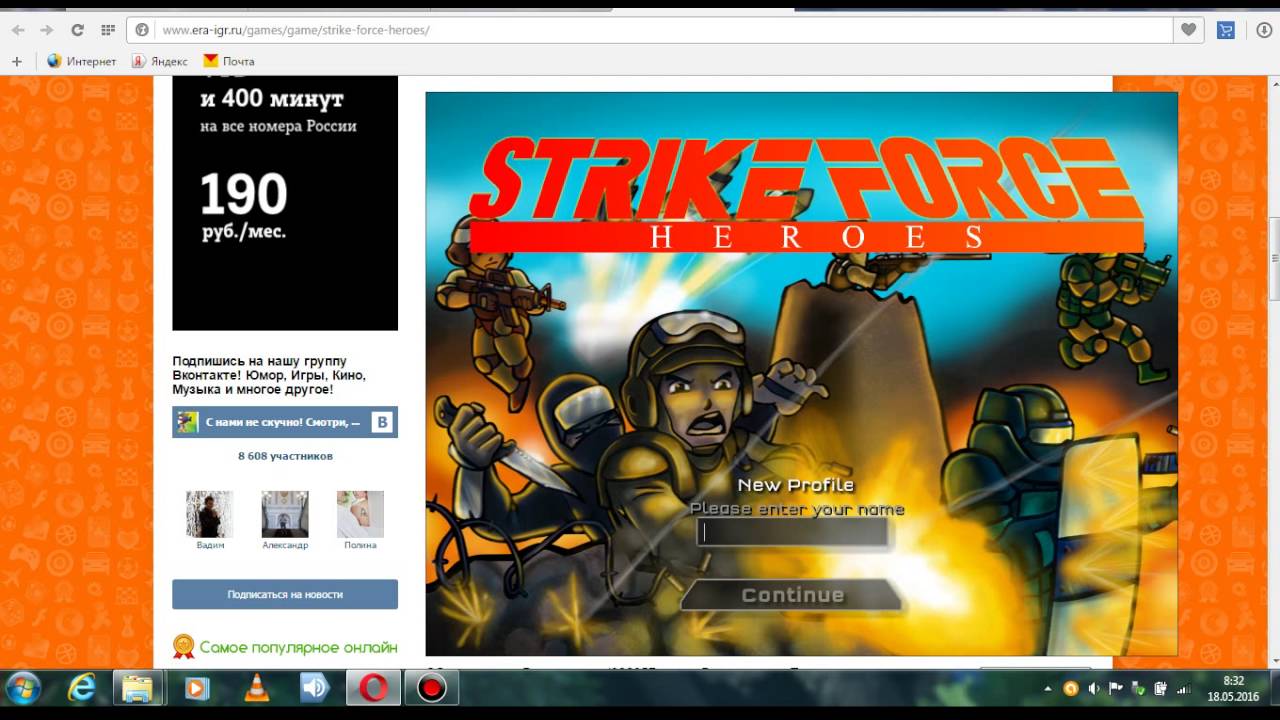Reload the page with the refresh icon
This screenshot has height=720, width=1280.
click(x=77, y=30)
